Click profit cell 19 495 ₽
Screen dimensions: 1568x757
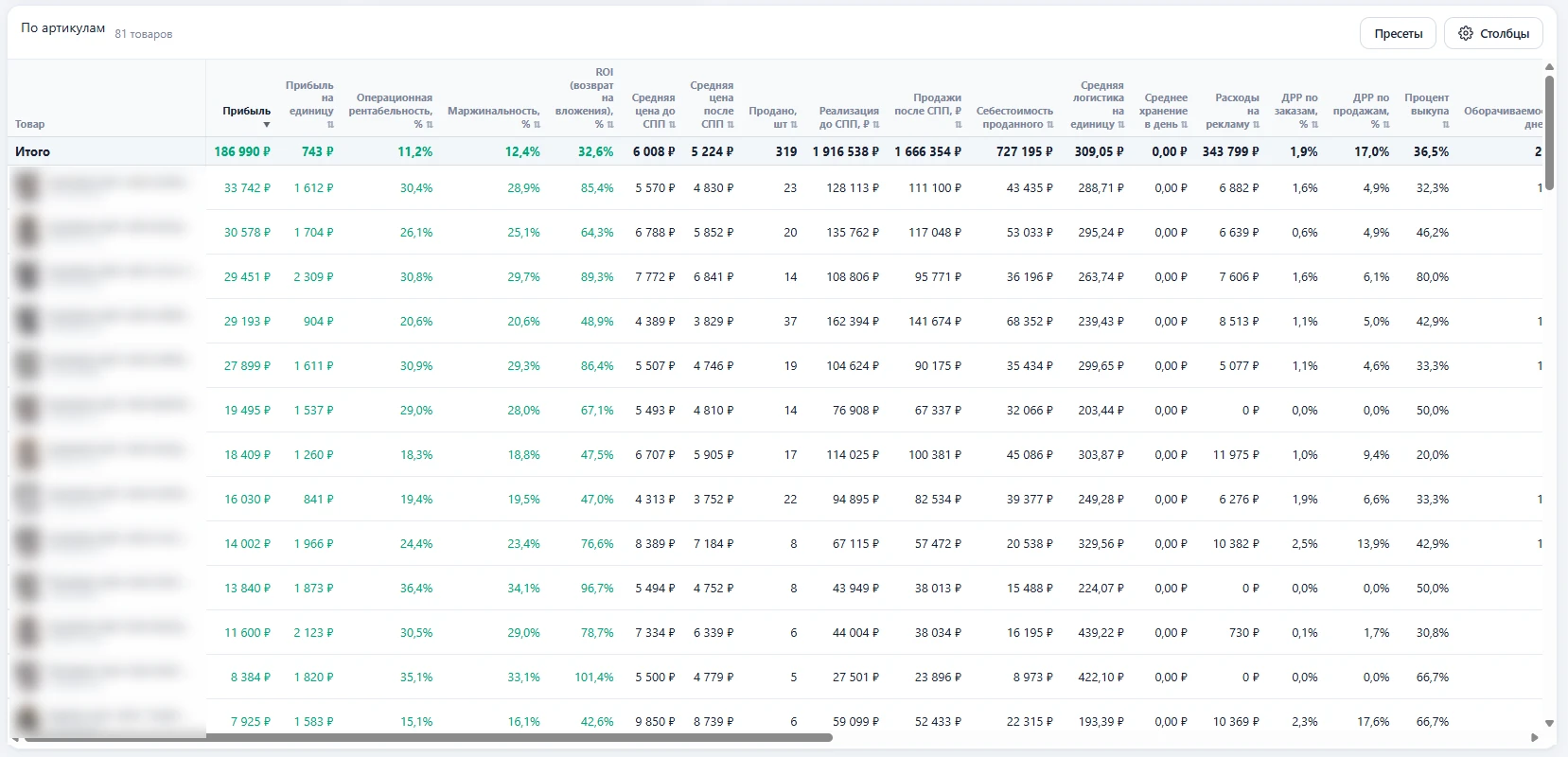coord(247,411)
